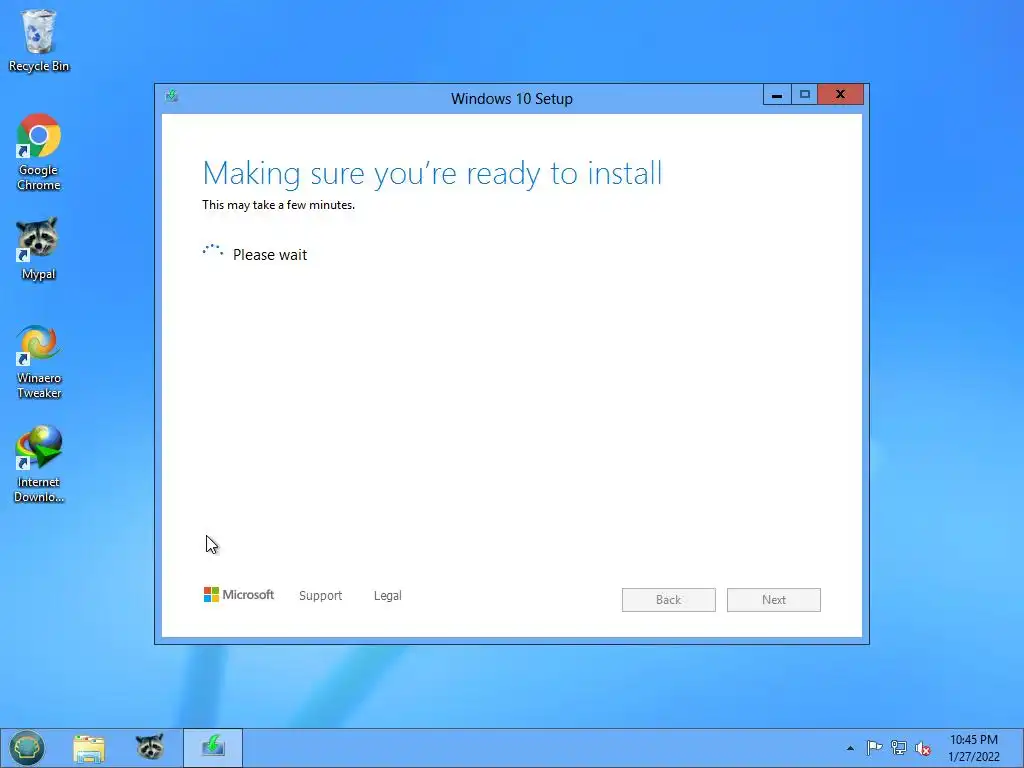Screen dimensions: 1024x768
Task: Click the Windows 10 Setup taskbar button
Action: [x=213, y=748]
